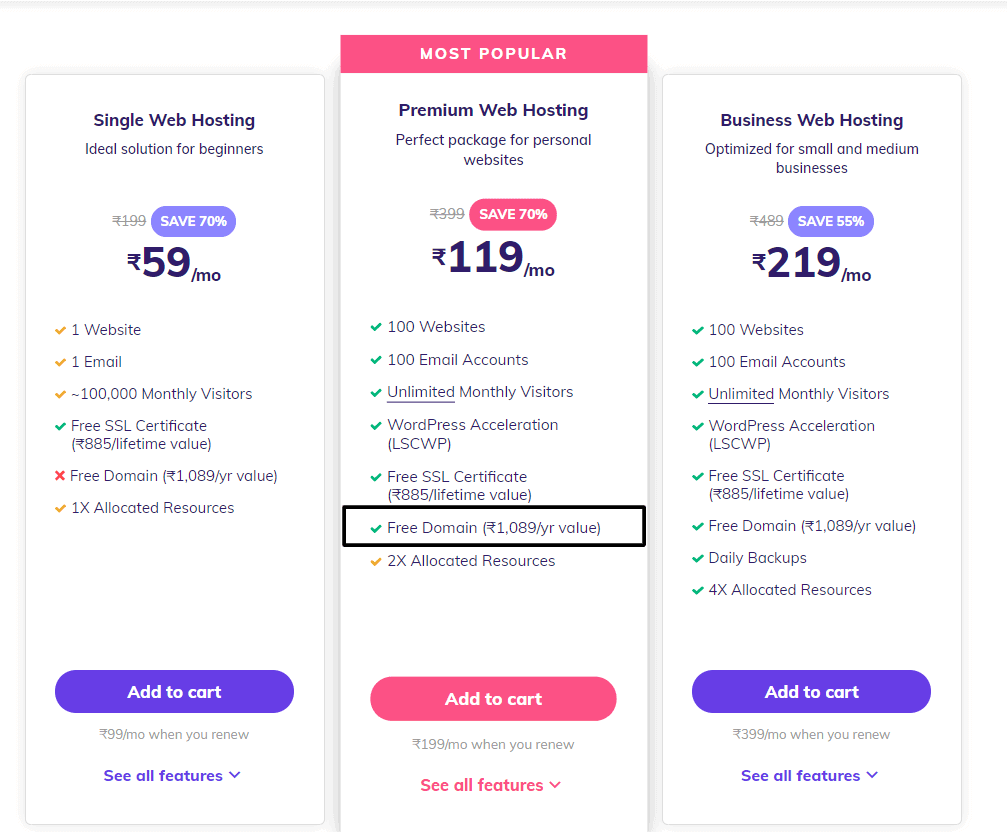This screenshot has height=832, width=1007.
Task: Click underlined Unlimited link in Premium plan
Action: [421, 392]
